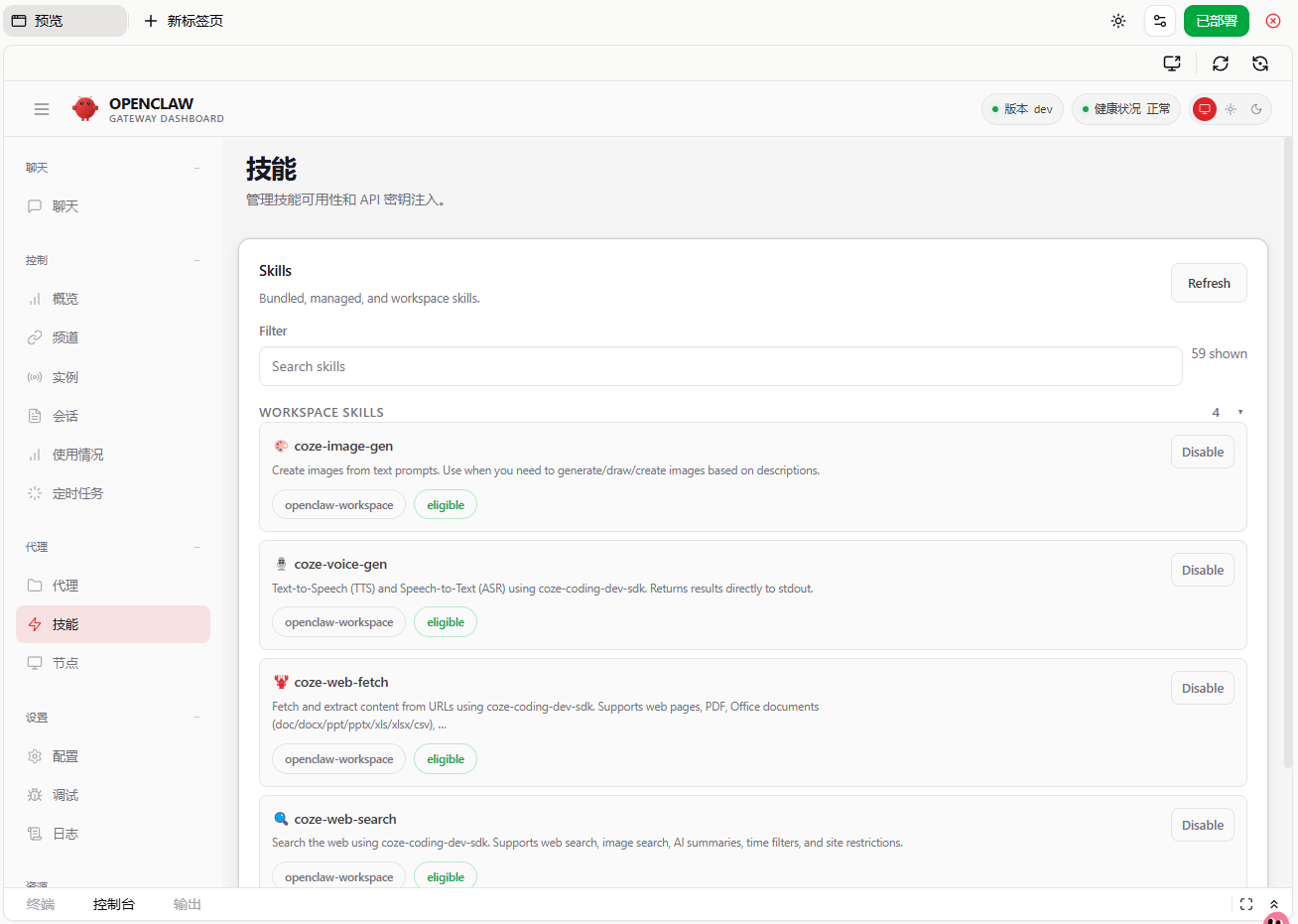Screen dimensions: 1298x924
Task: Click the fullscreen icon in bottom bar
Action: [x=1246, y=904]
